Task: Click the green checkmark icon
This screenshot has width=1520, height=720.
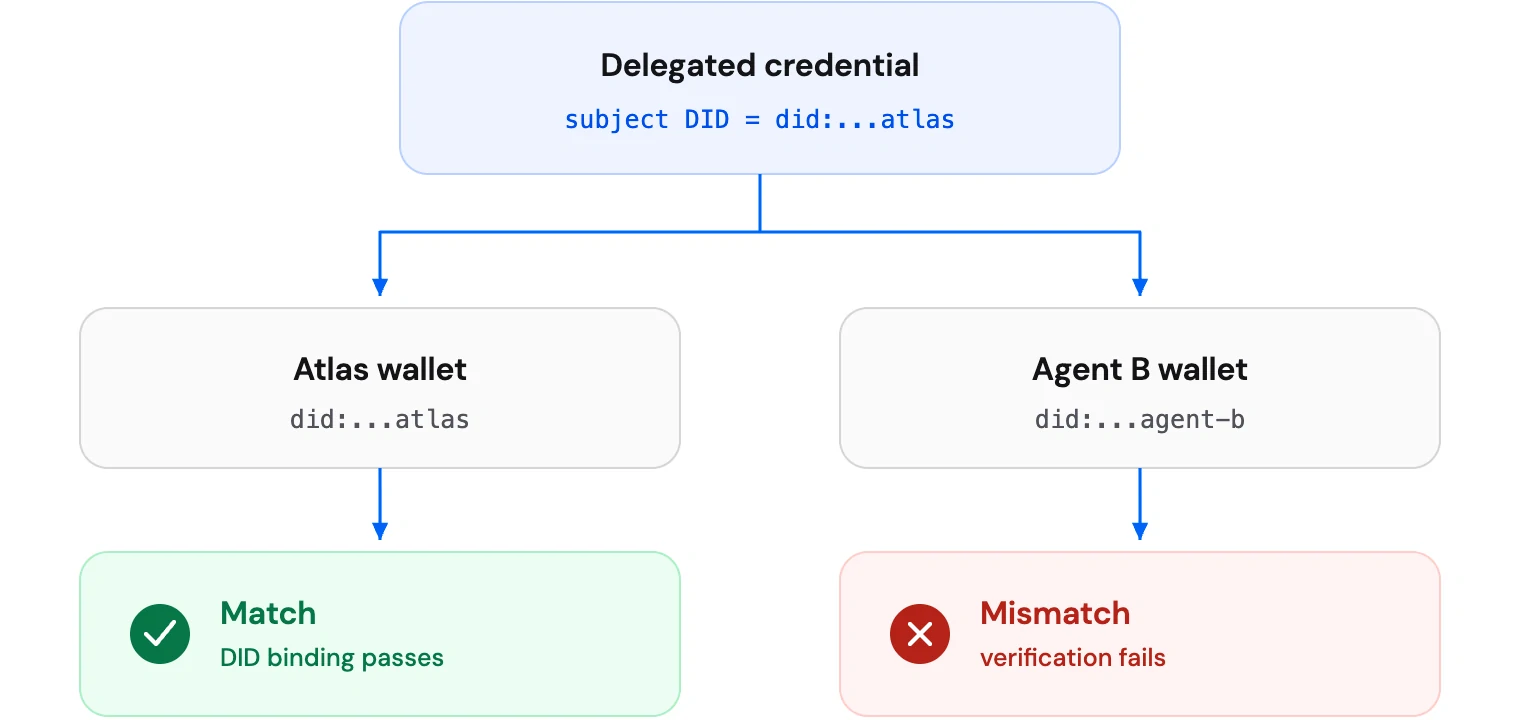Action: [x=160, y=633]
